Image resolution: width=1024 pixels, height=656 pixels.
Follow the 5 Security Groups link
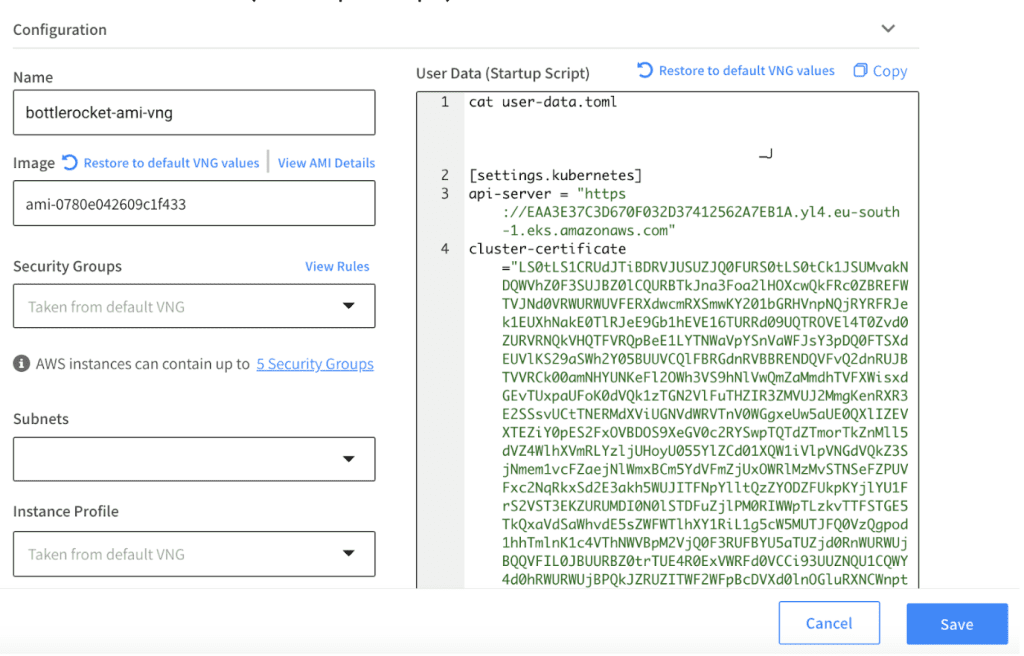(315, 364)
